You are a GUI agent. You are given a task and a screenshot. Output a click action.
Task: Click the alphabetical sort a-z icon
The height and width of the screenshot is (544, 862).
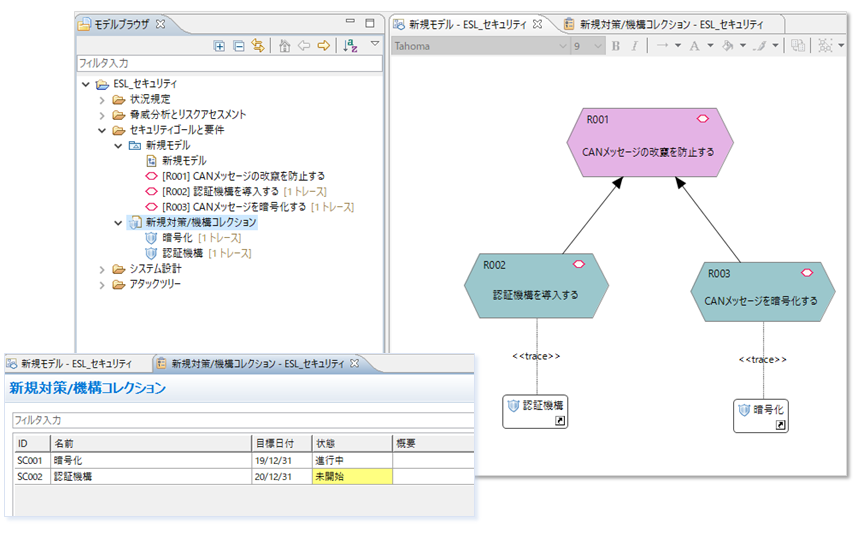(350, 46)
